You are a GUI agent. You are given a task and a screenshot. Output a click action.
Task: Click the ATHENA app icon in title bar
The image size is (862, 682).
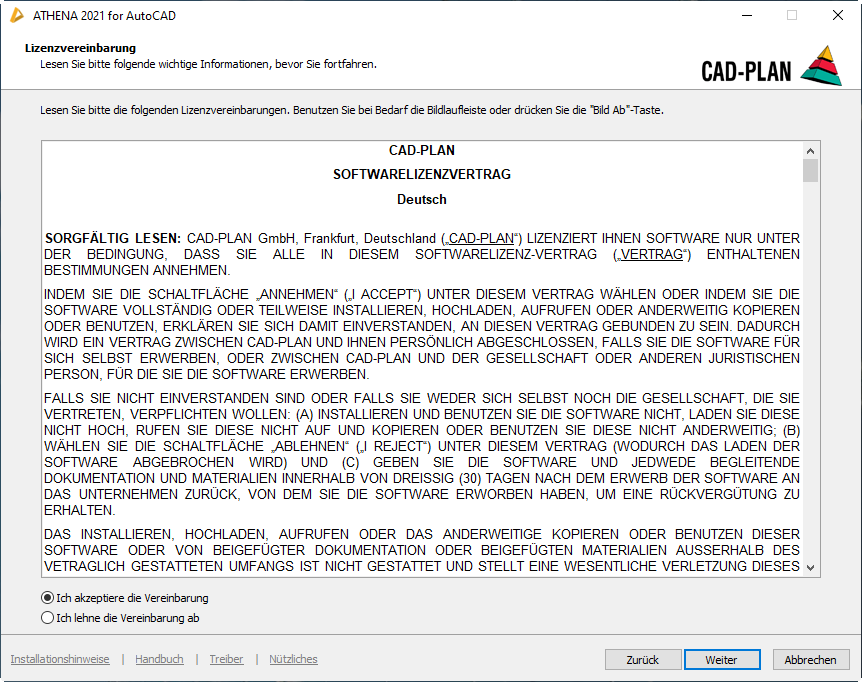coord(17,16)
